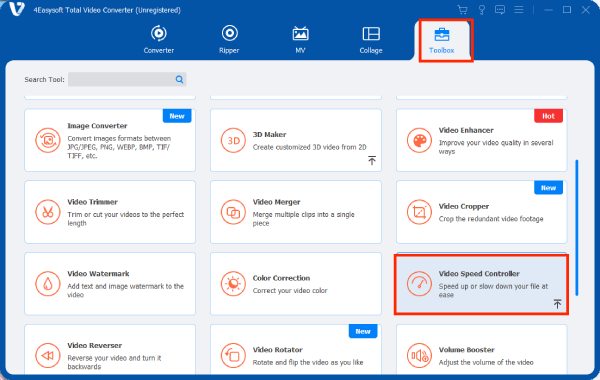The height and width of the screenshot is (380, 600).
Task: Click 'Merge multiple clips' description
Action: pos(303,219)
